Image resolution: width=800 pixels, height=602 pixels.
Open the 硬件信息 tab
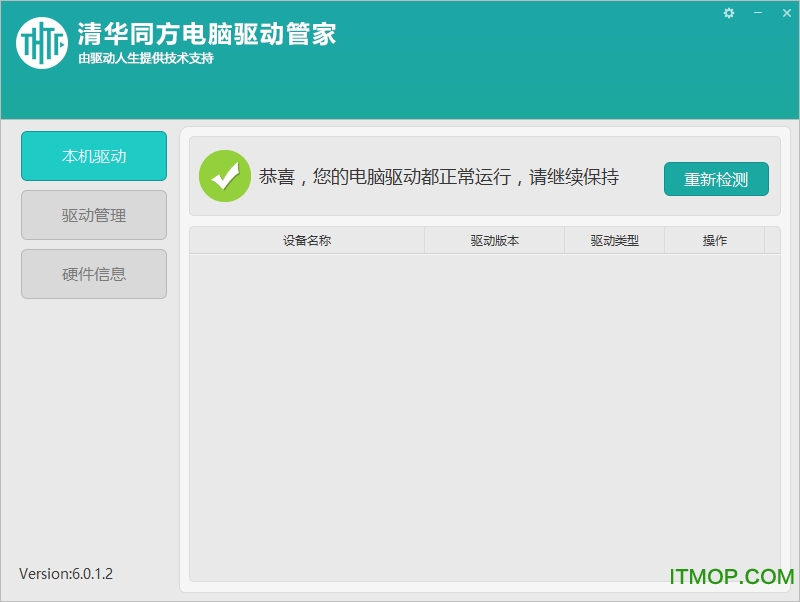[94, 274]
